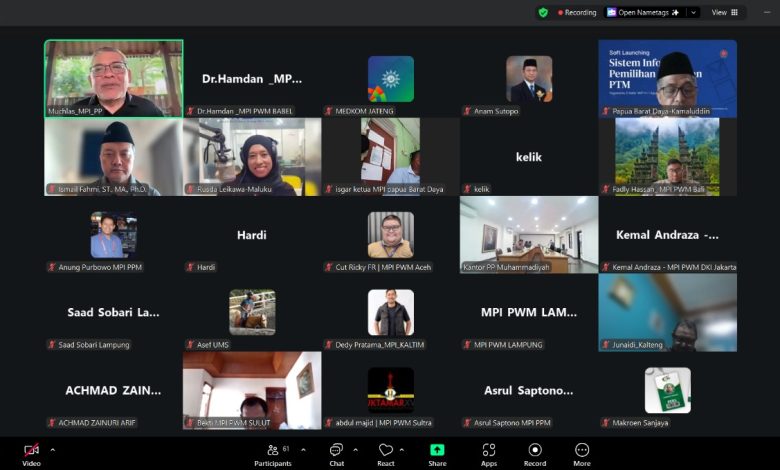The width and height of the screenshot is (780, 470).
Task: Expand the arrow next to Participants
Action: (301, 450)
